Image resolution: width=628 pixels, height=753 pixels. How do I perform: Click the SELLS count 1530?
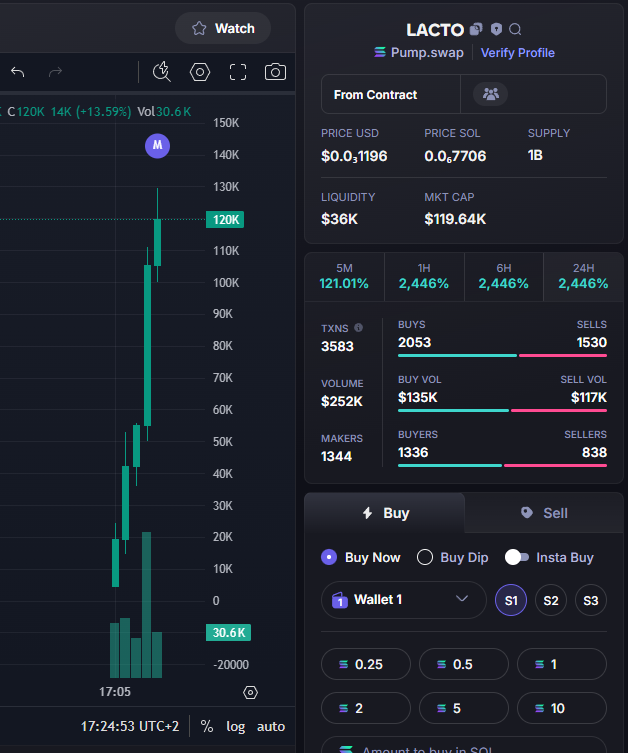[592, 342]
